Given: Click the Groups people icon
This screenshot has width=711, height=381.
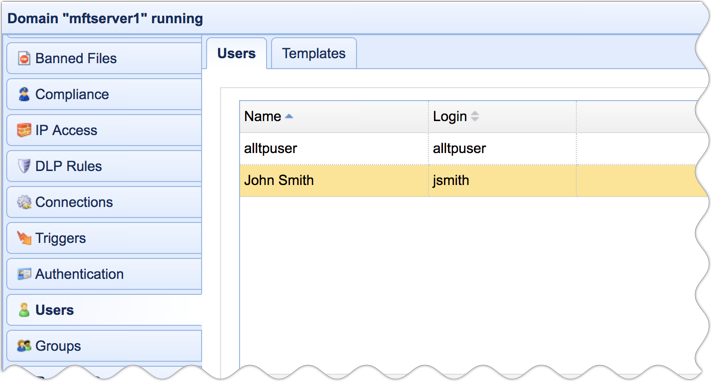Looking at the screenshot, I should pyautogui.click(x=24, y=346).
